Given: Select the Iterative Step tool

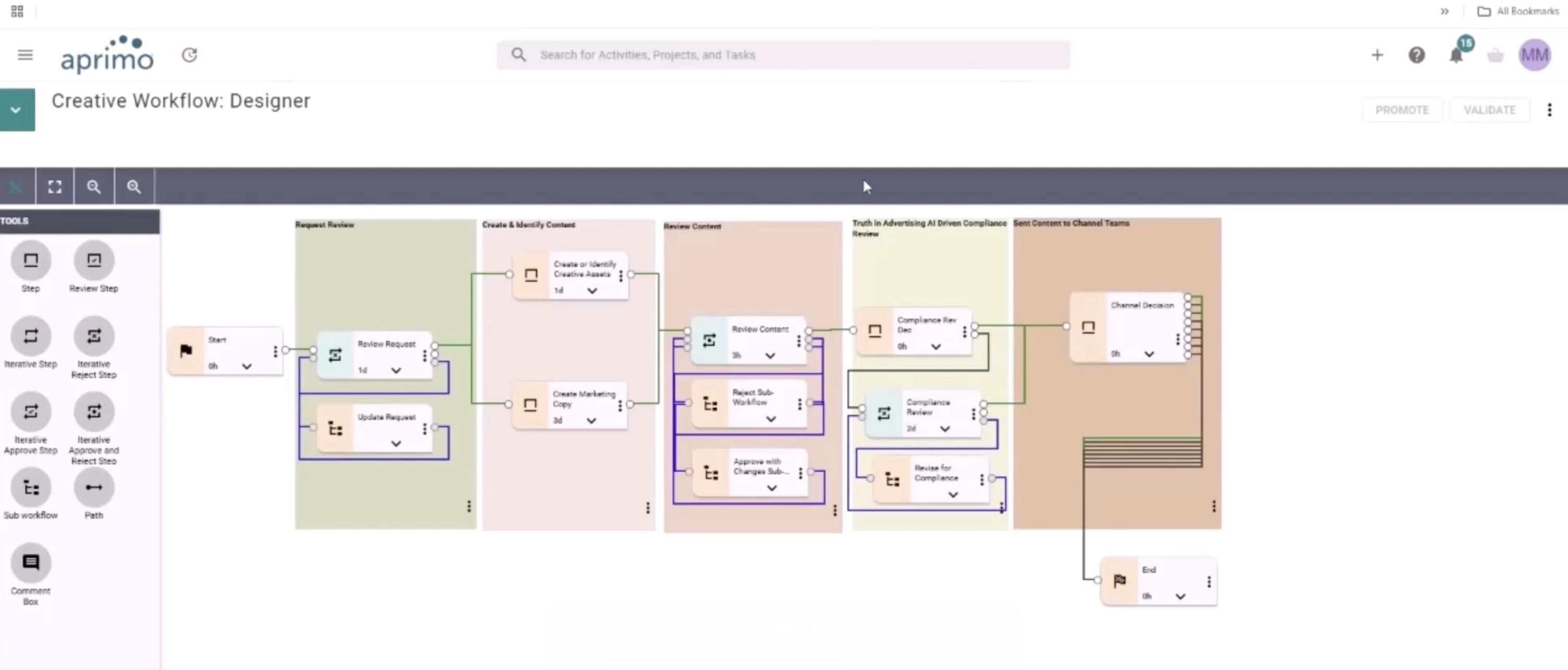Looking at the screenshot, I should pyautogui.click(x=30, y=337).
